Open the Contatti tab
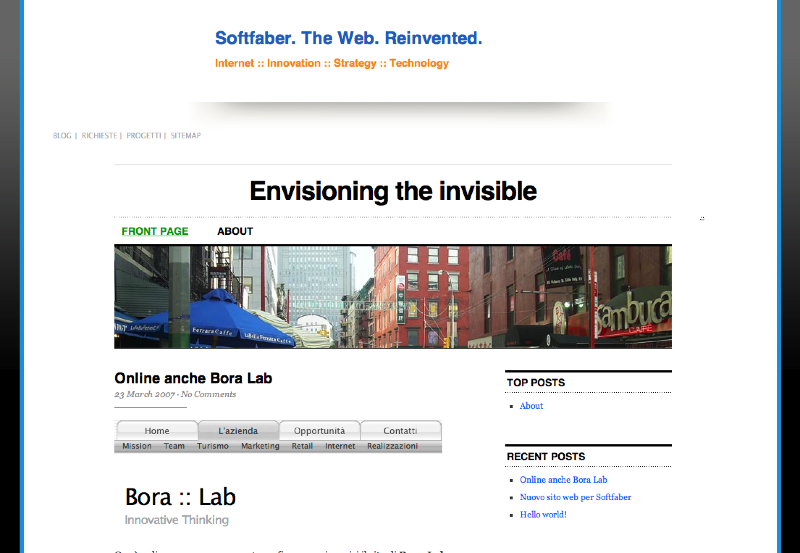 400,430
